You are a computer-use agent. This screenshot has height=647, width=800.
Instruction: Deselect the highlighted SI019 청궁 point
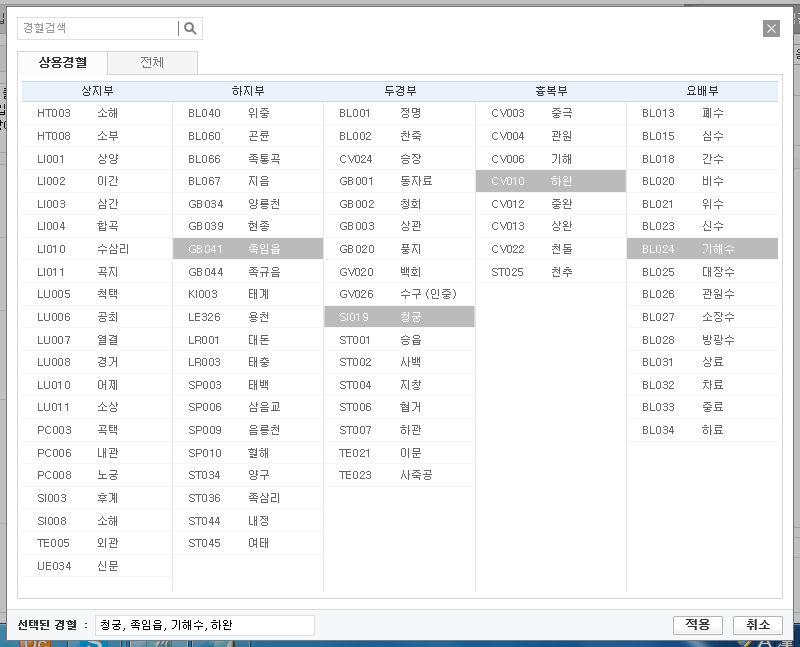399,317
